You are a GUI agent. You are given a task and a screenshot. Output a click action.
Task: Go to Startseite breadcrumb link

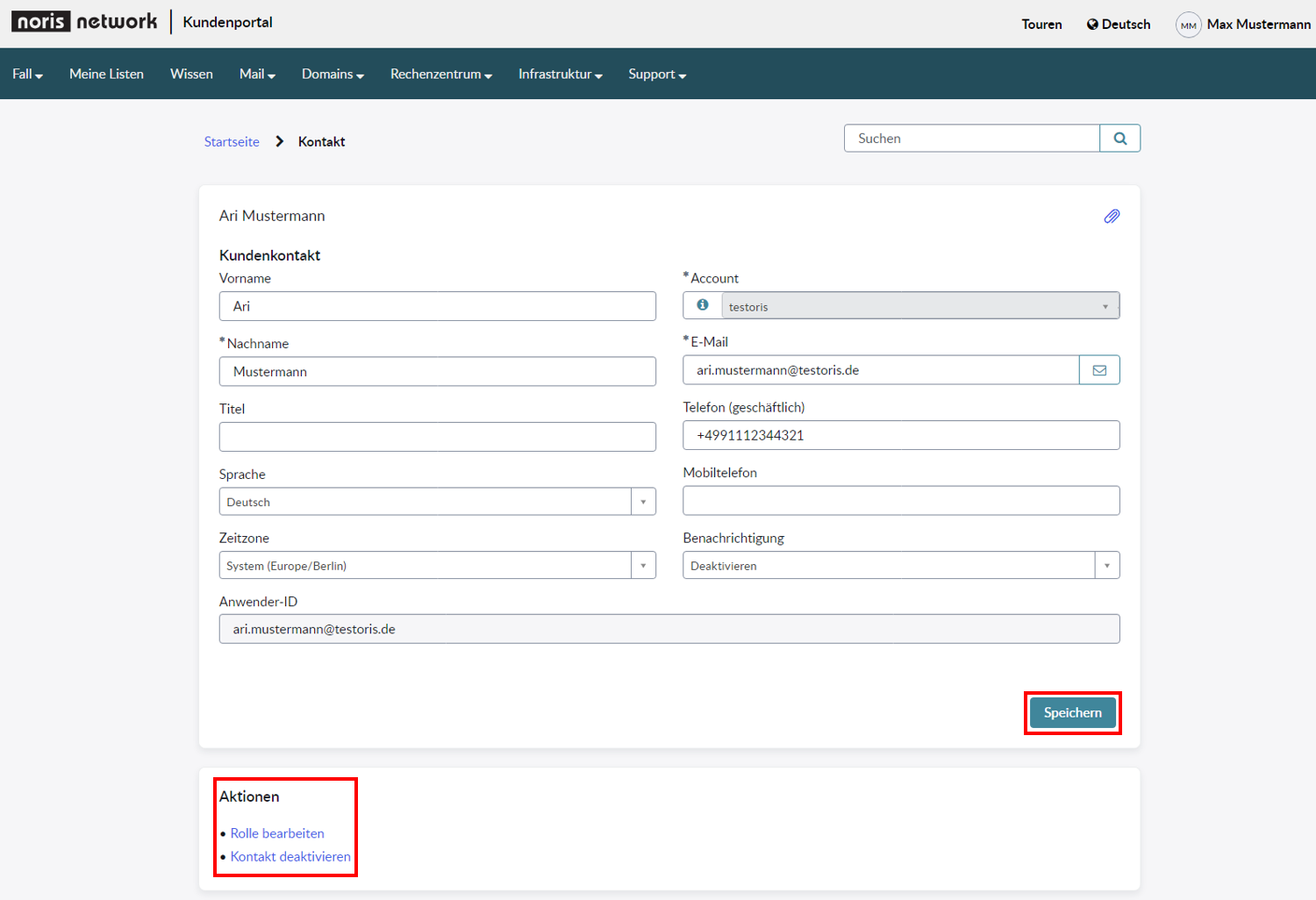point(232,142)
